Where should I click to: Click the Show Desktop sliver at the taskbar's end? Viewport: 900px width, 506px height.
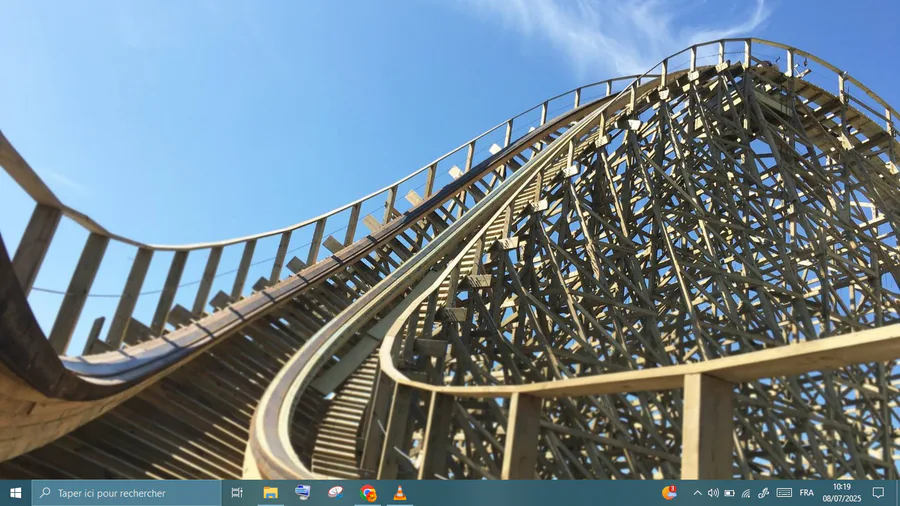coord(898,493)
